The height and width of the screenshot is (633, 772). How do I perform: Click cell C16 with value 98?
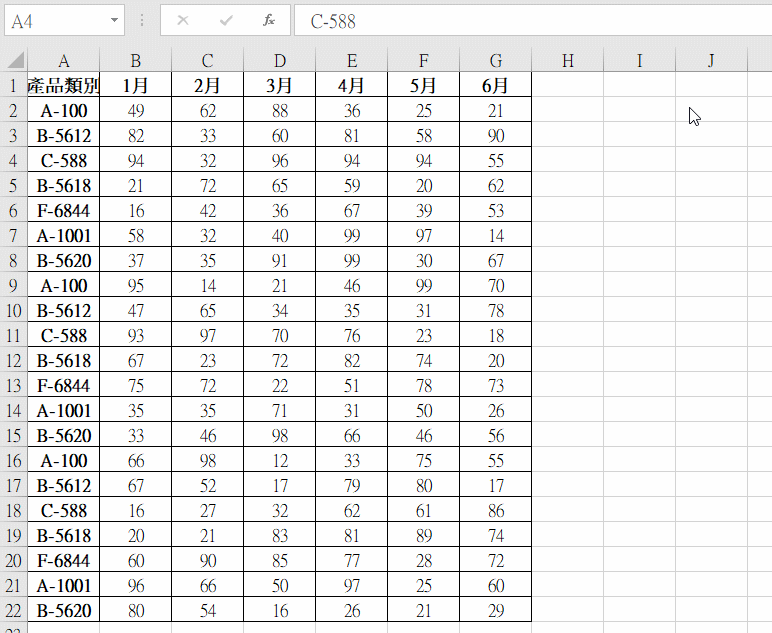[x=207, y=460]
